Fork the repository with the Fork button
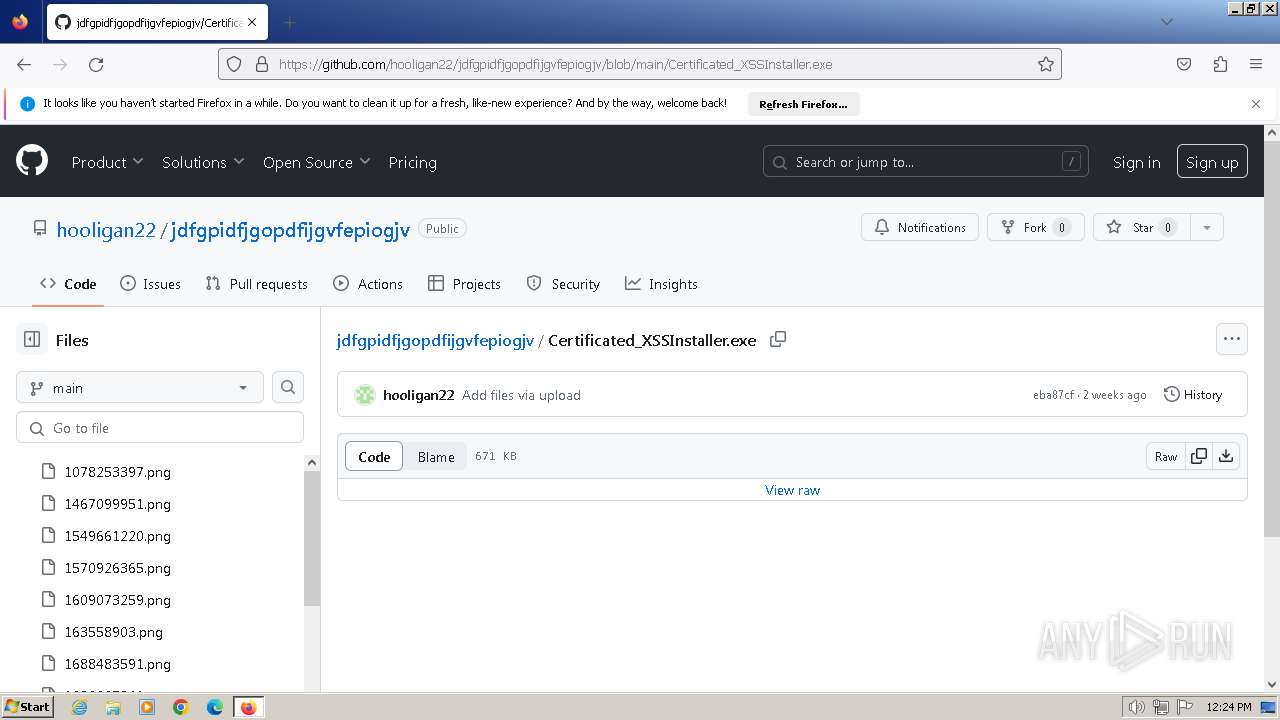The width and height of the screenshot is (1280, 720). click(1035, 227)
